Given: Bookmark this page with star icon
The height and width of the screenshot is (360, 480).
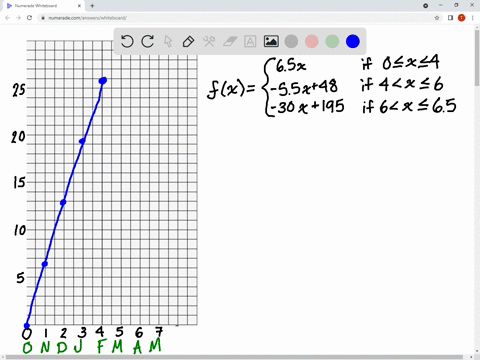Looking at the screenshot, I should 437,18.
